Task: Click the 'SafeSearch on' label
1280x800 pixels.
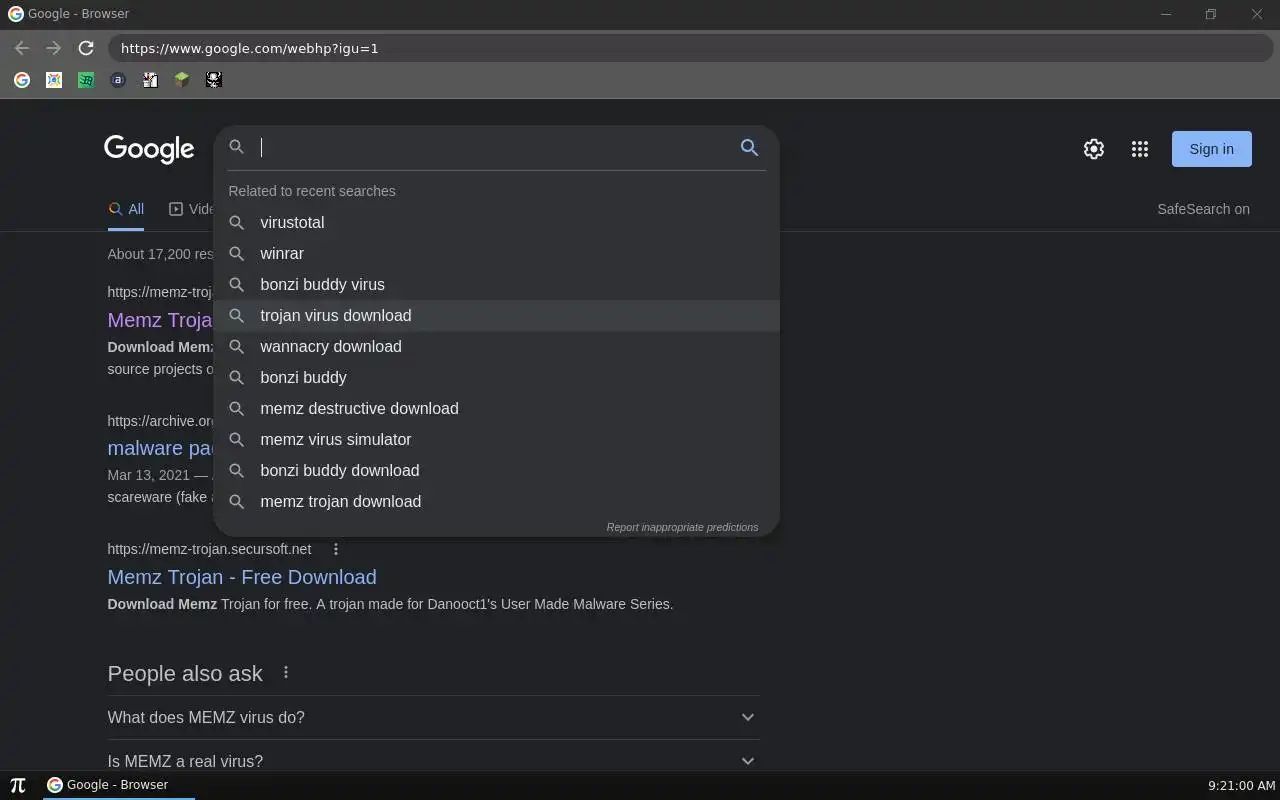Action: click(x=1203, y=209)
